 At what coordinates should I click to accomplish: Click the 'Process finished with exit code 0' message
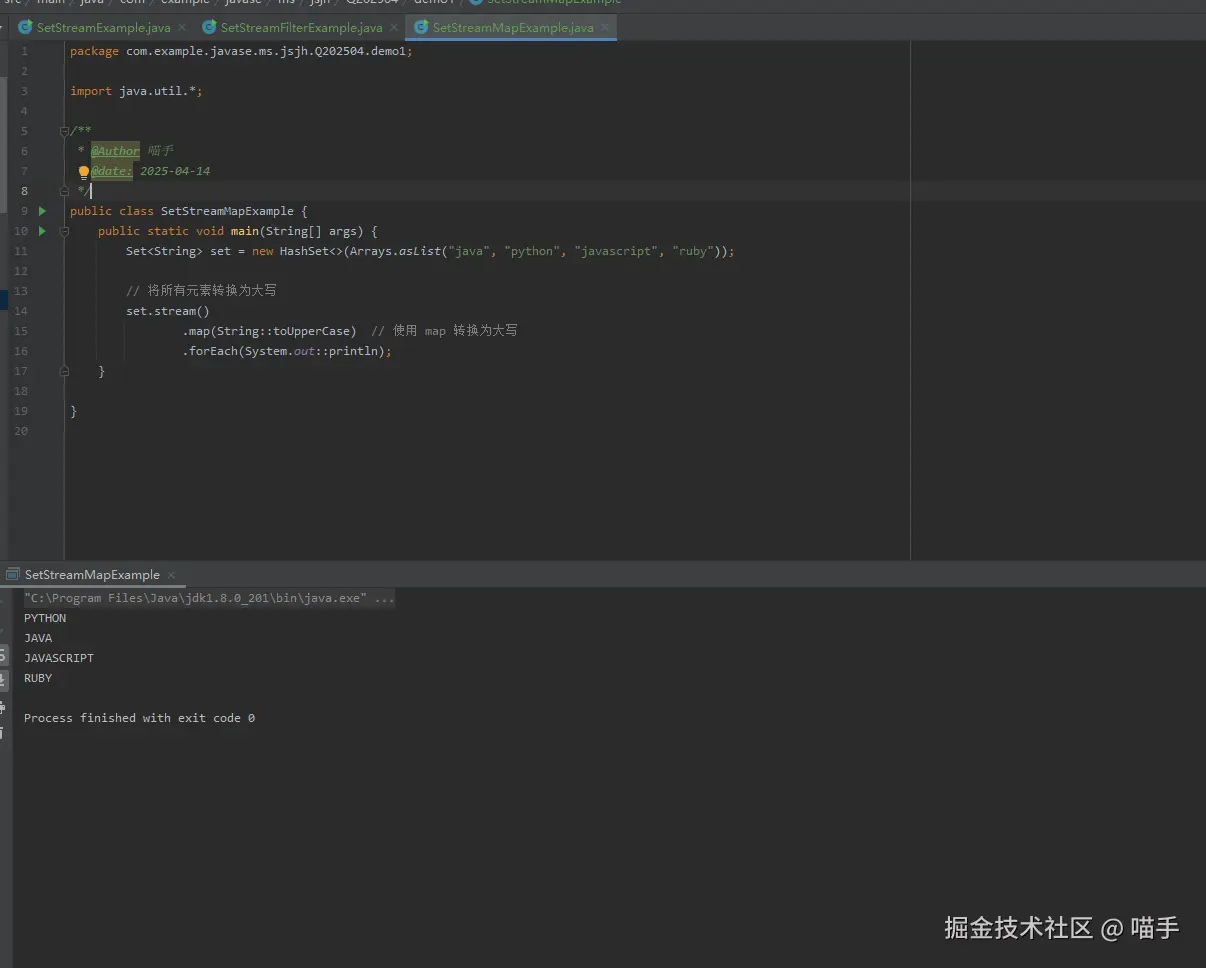139,718
